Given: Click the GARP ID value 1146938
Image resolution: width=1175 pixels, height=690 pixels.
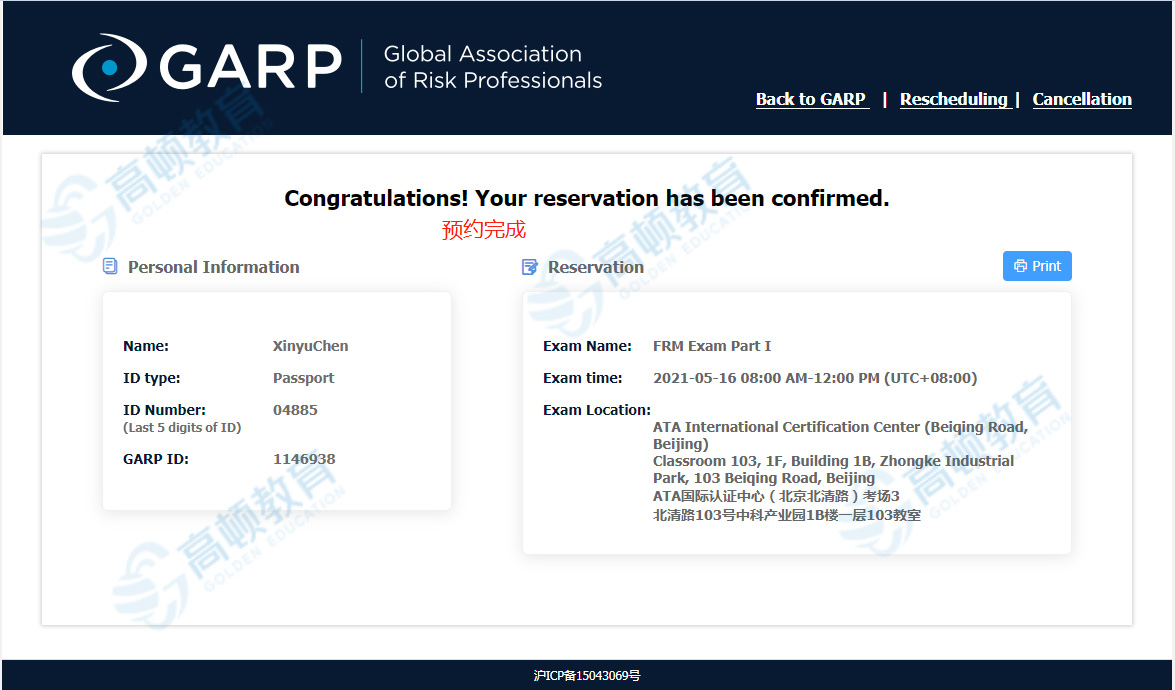Looking at the screenshot, I should coord(304,459).
